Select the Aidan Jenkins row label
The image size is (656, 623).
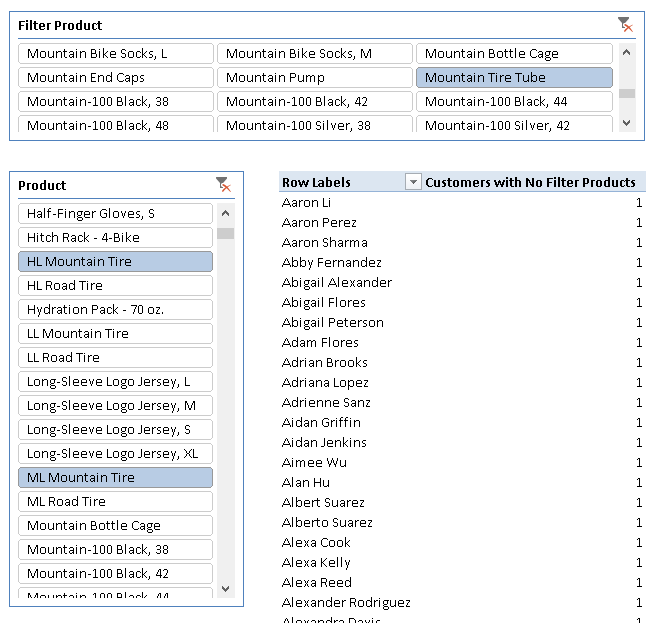tap(324, 443)
